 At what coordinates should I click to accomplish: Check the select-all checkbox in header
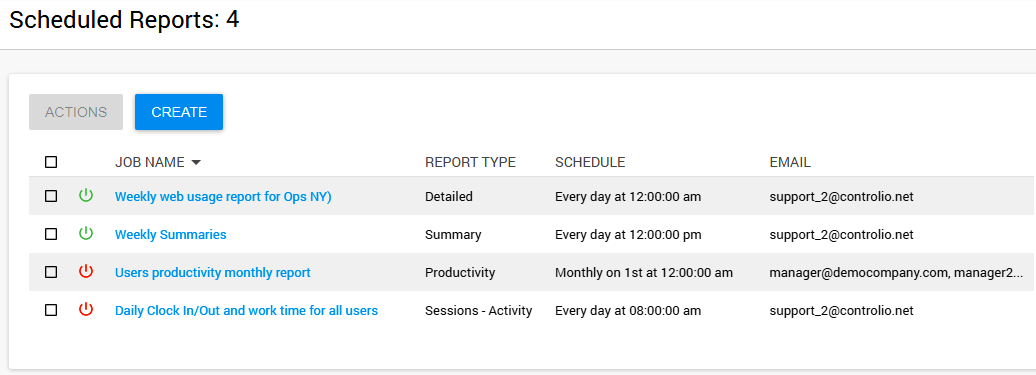(51, 162)
